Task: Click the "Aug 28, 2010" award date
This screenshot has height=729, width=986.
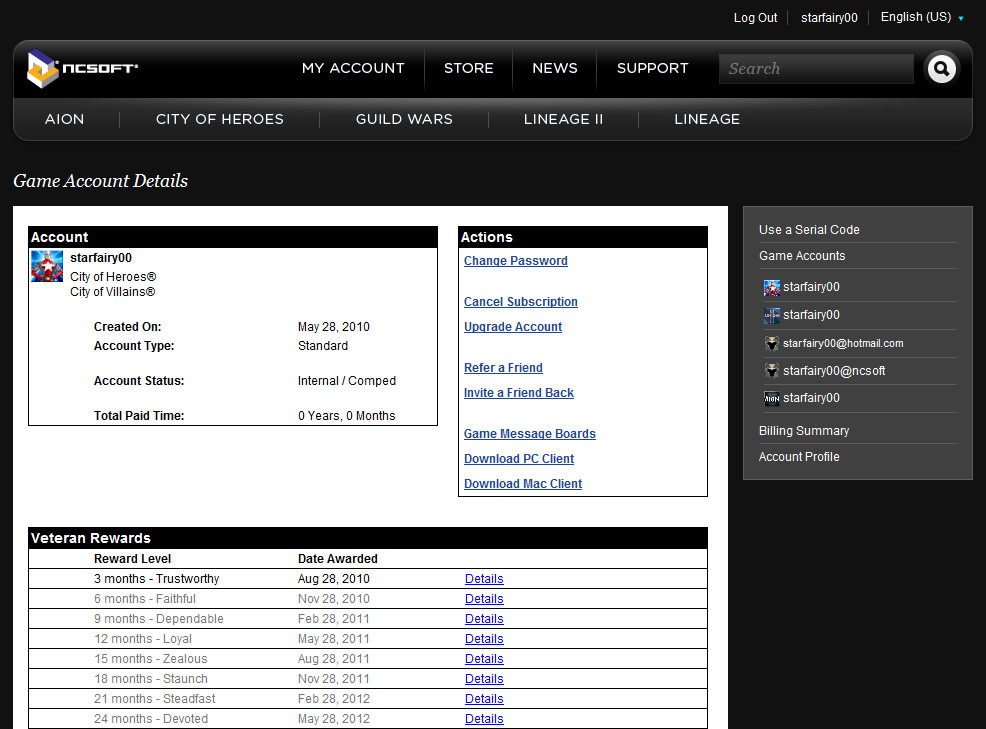Action: (334, 579)
